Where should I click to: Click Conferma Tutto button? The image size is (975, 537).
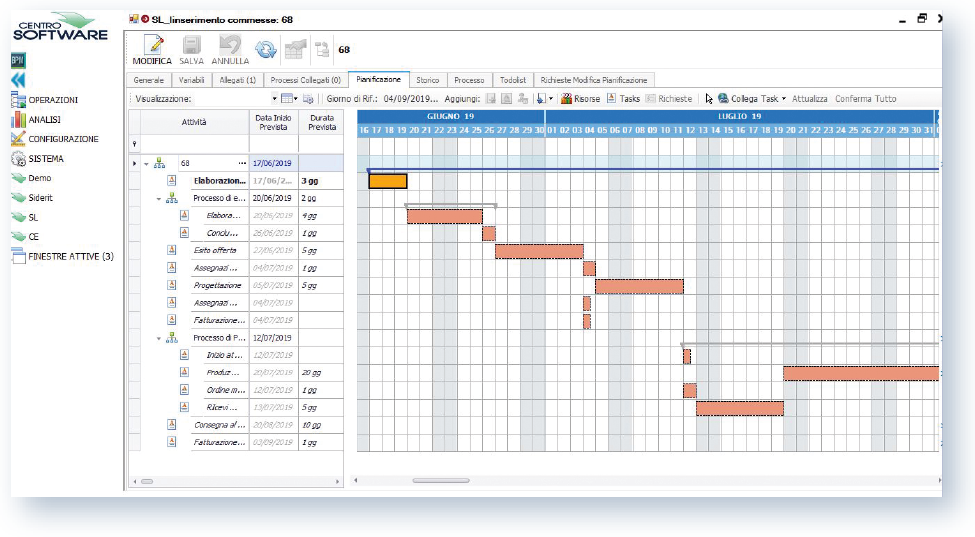[x=865, y=99]
